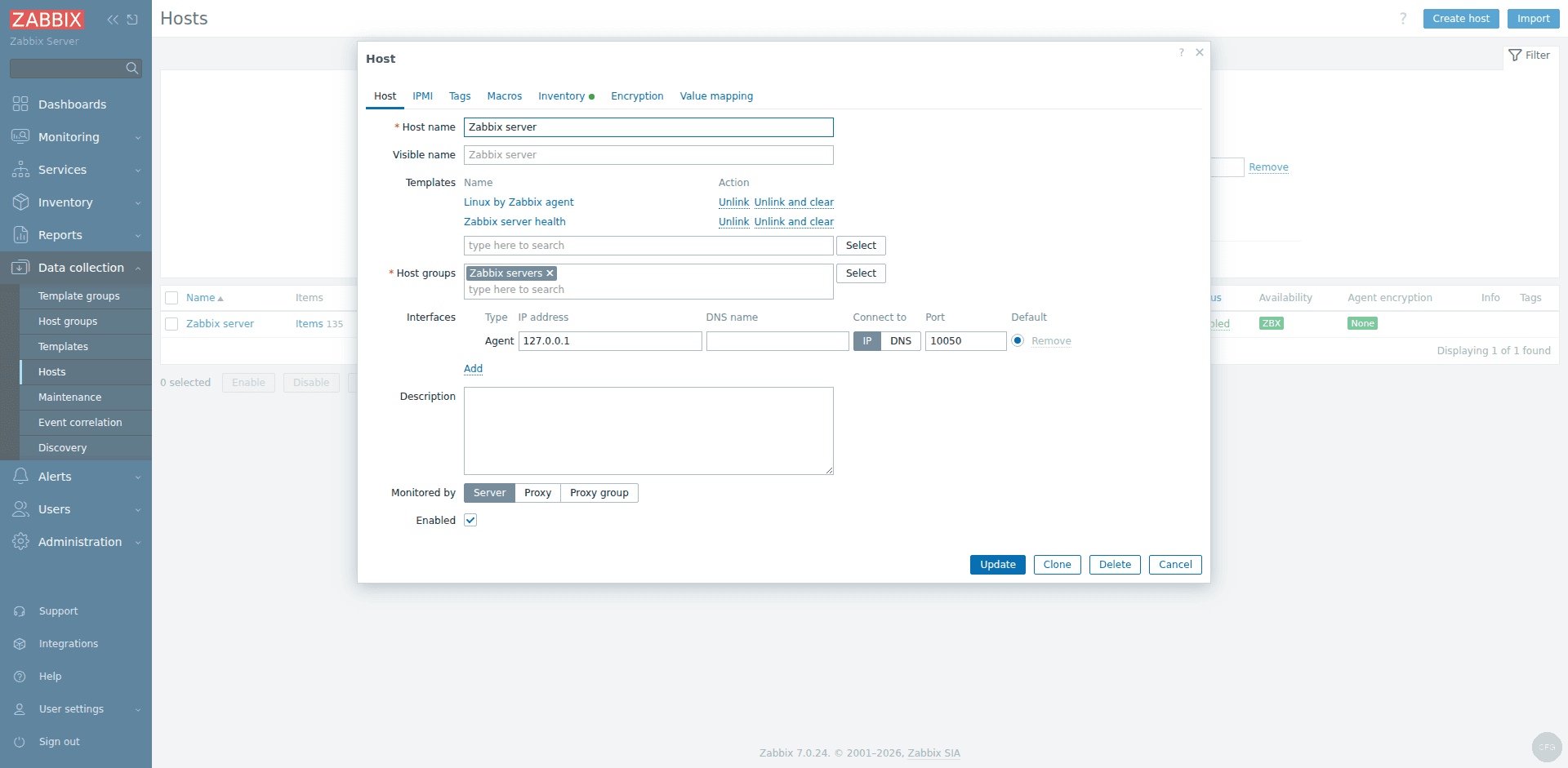Viewport: 1568px width, 768px height.
Task: Switch to the Macros tab
Action: coord(504,95)
